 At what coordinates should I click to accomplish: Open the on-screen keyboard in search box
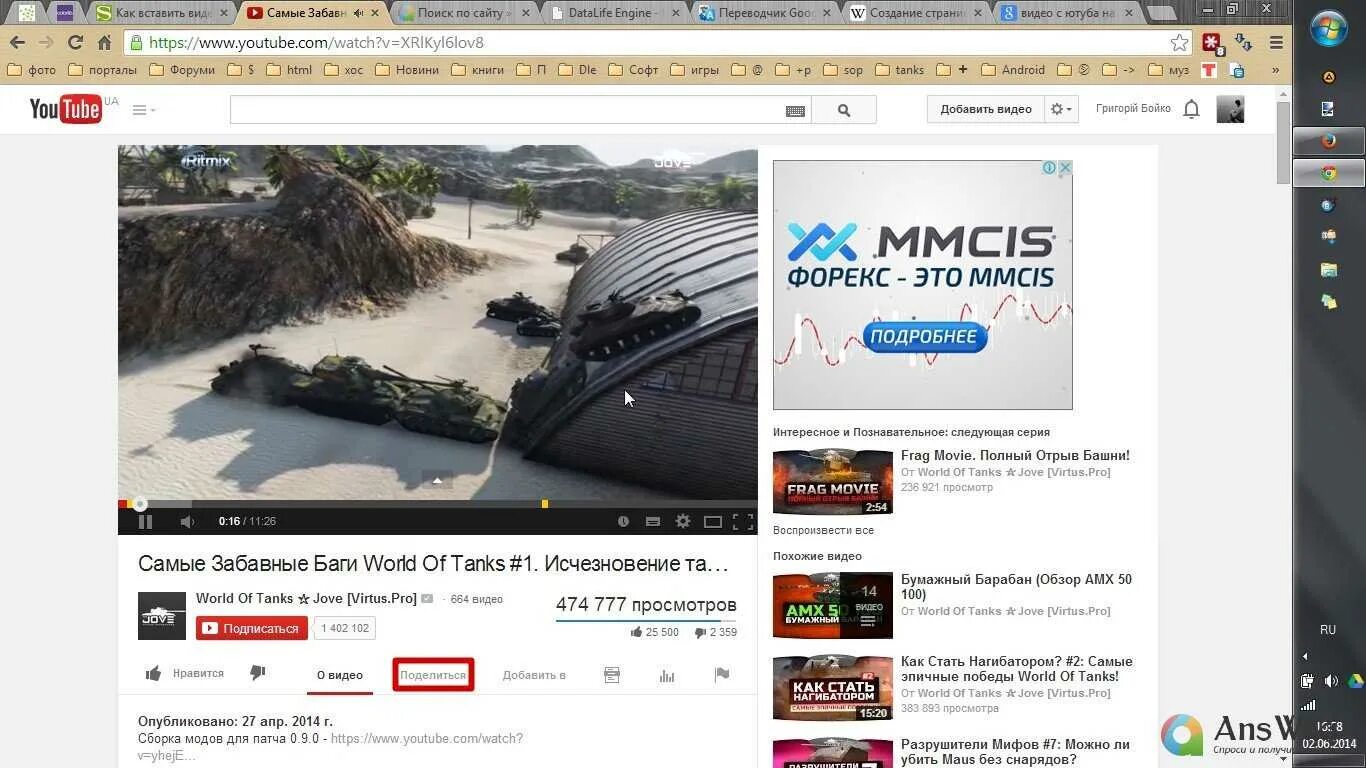pos(795,111)
